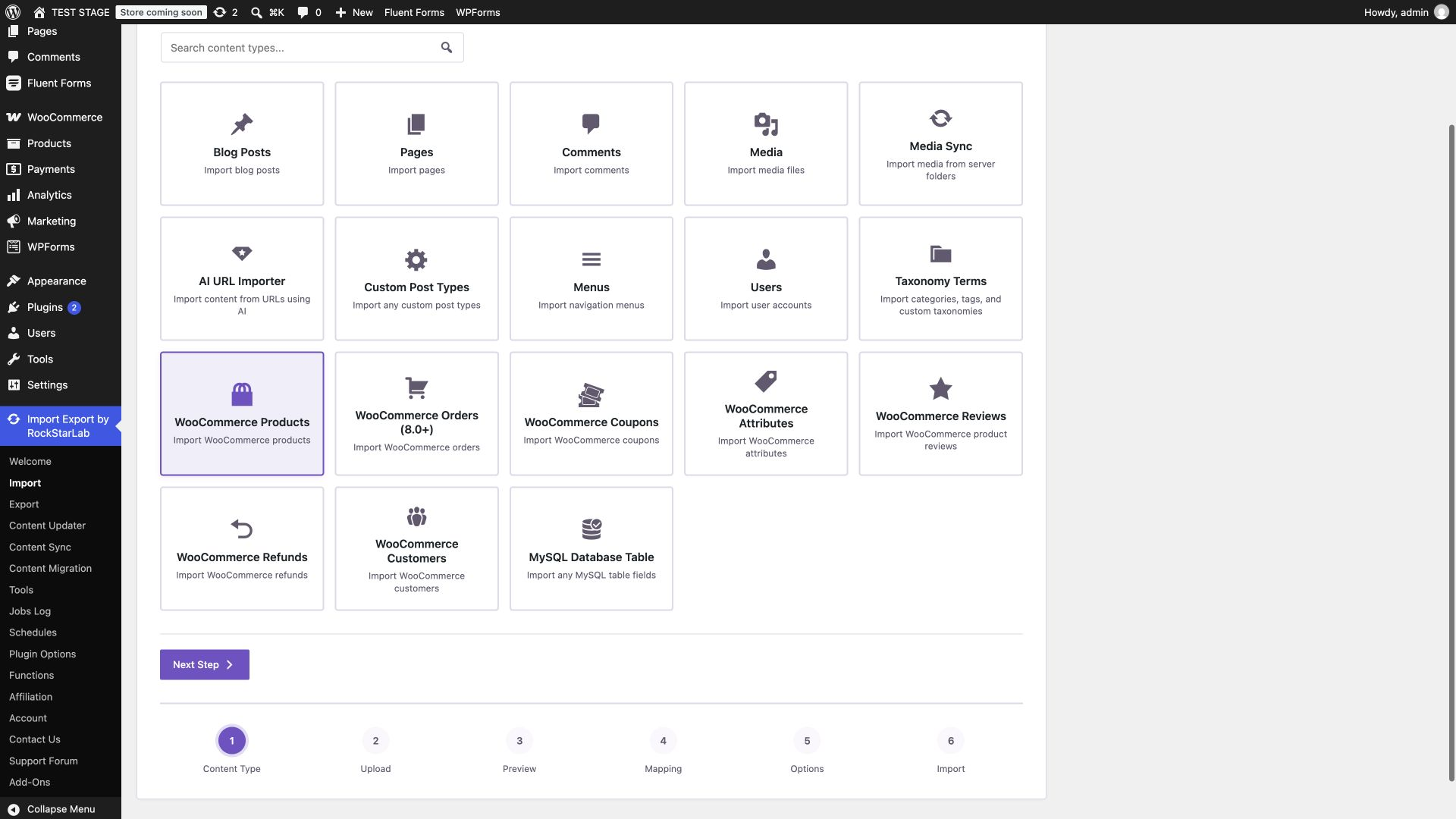Focus the Search content types field
Screen dimensions: 1456x819
pos(312,48)
